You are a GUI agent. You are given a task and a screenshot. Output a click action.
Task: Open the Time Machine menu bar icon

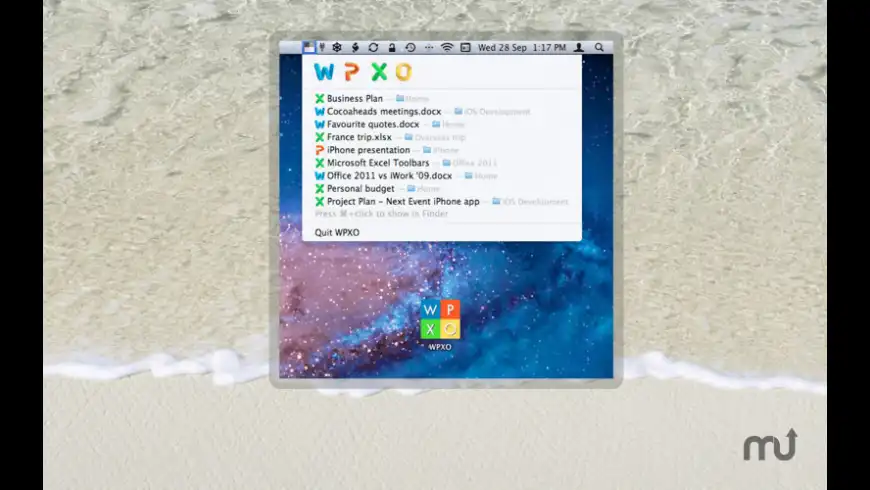pos(410,47)
